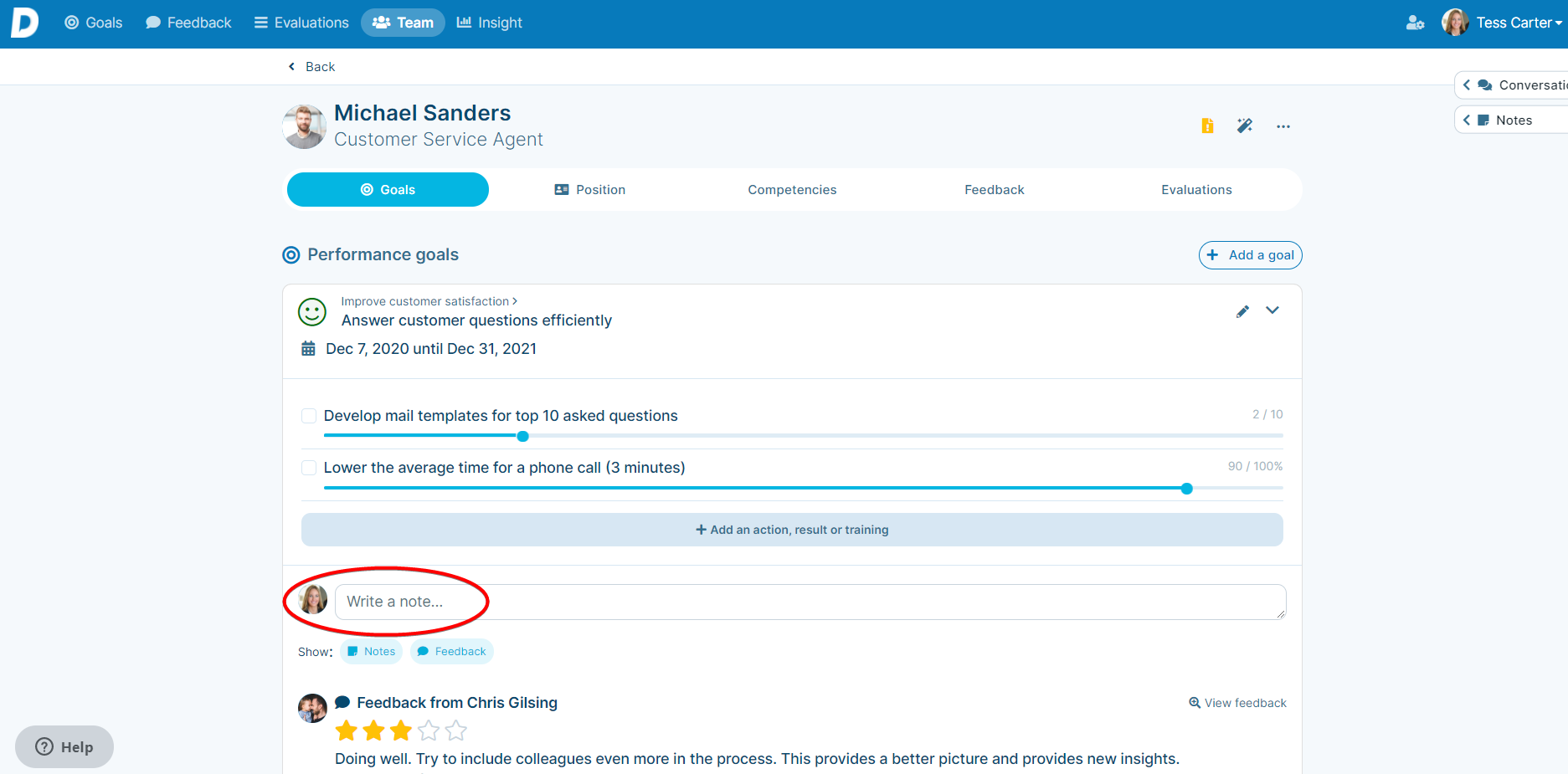The image size is (1568, 774).
Task: Click Add an action, result or training
Action: tap(792, 530)
